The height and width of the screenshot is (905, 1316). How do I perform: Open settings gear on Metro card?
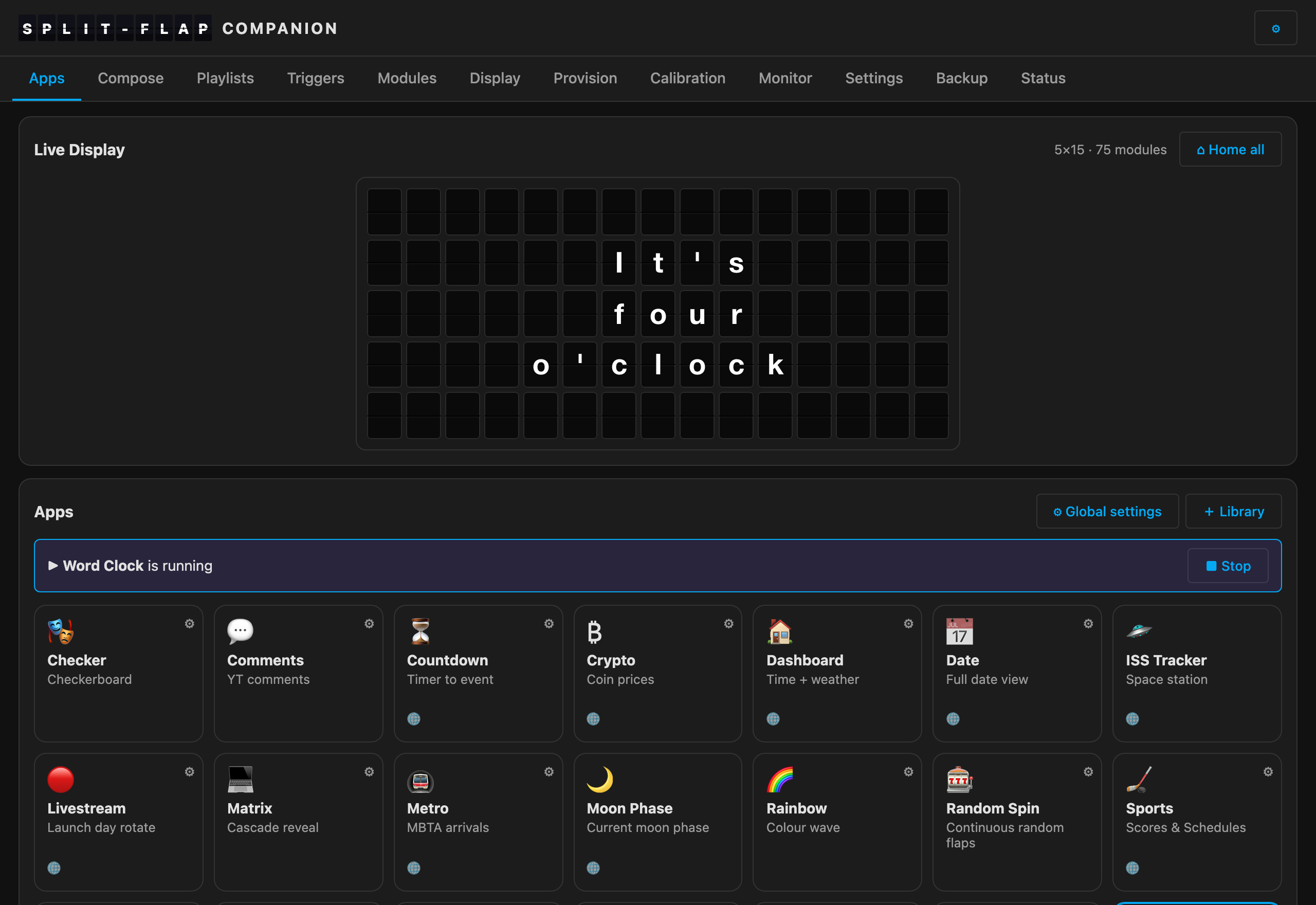pyautogui.click(x=549, y=772)
